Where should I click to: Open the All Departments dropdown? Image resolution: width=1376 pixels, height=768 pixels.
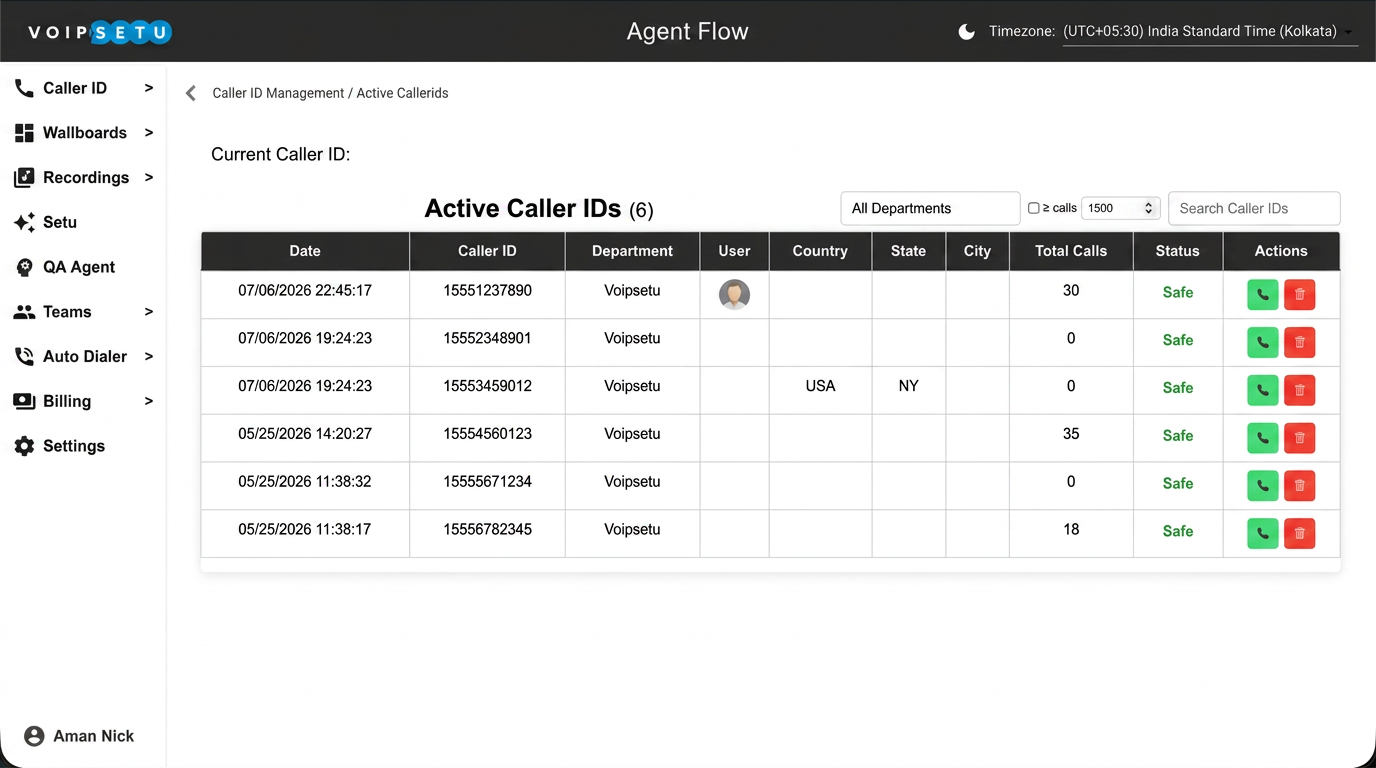930,208
